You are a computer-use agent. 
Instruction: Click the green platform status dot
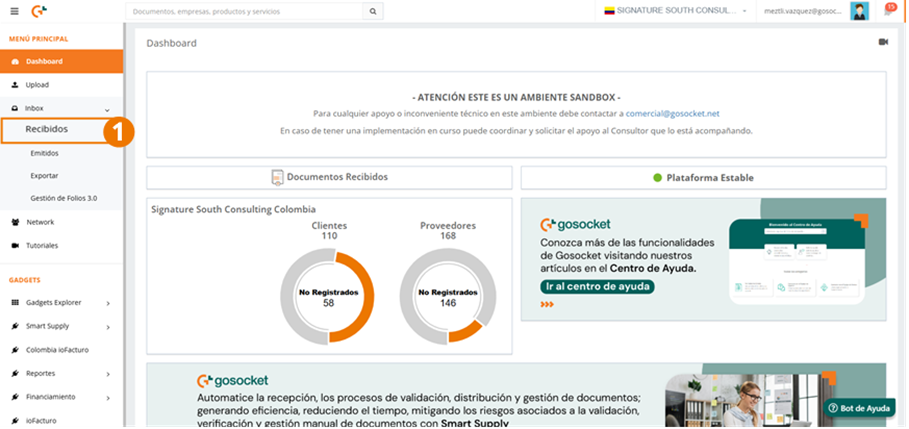pyautogui.click(x=657, y=177)
